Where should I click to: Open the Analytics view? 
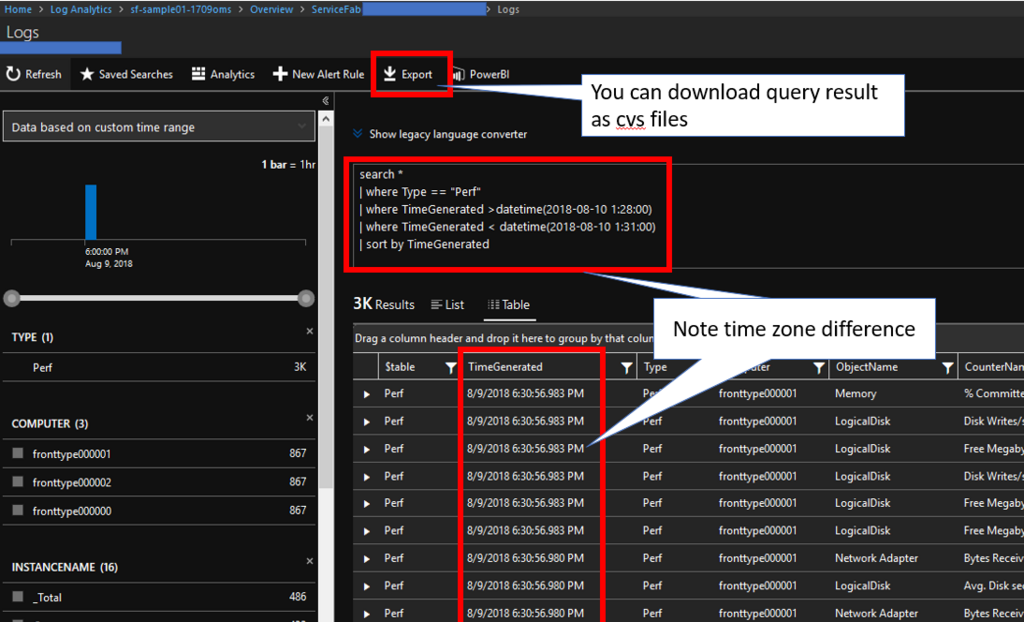tap(223, 74)
